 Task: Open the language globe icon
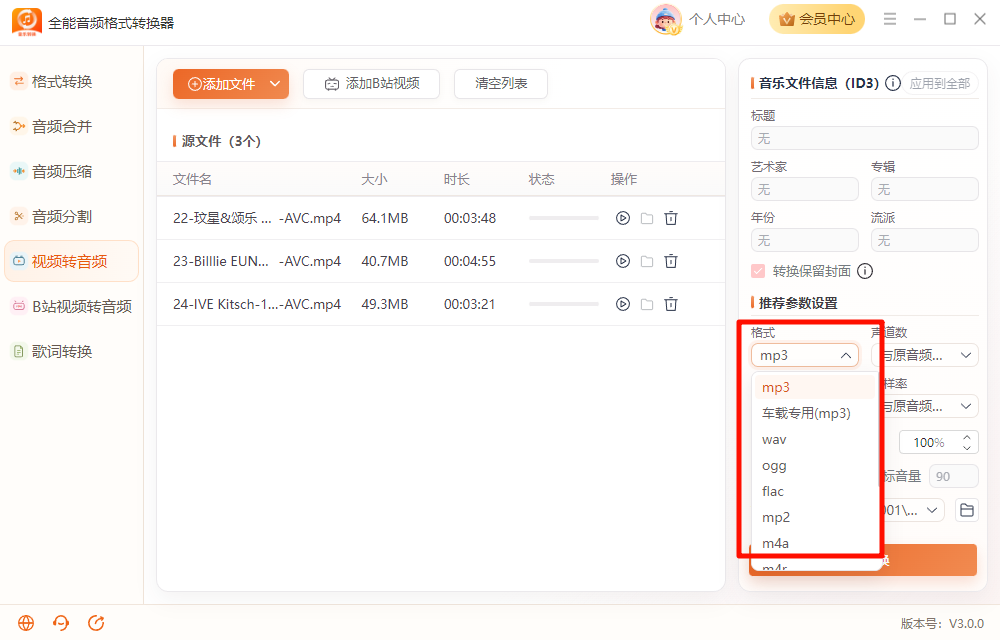pyautogui.click(x=26, y=623)
